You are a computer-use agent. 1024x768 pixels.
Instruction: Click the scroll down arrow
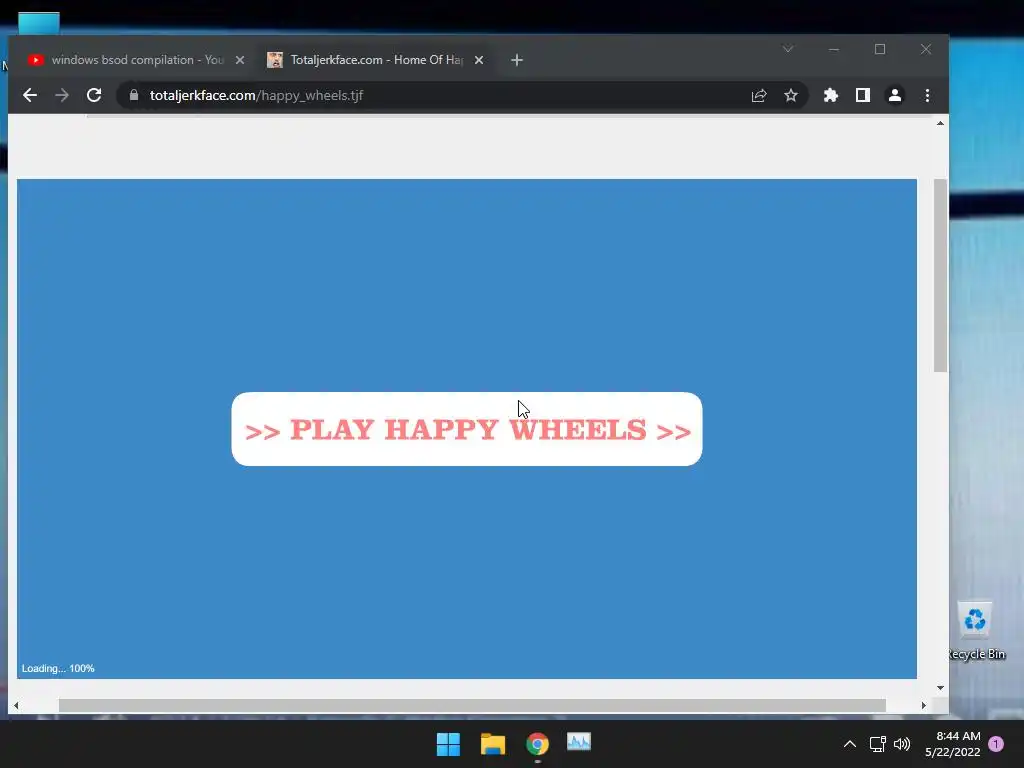pyautogui.click(x=940, y=688)
